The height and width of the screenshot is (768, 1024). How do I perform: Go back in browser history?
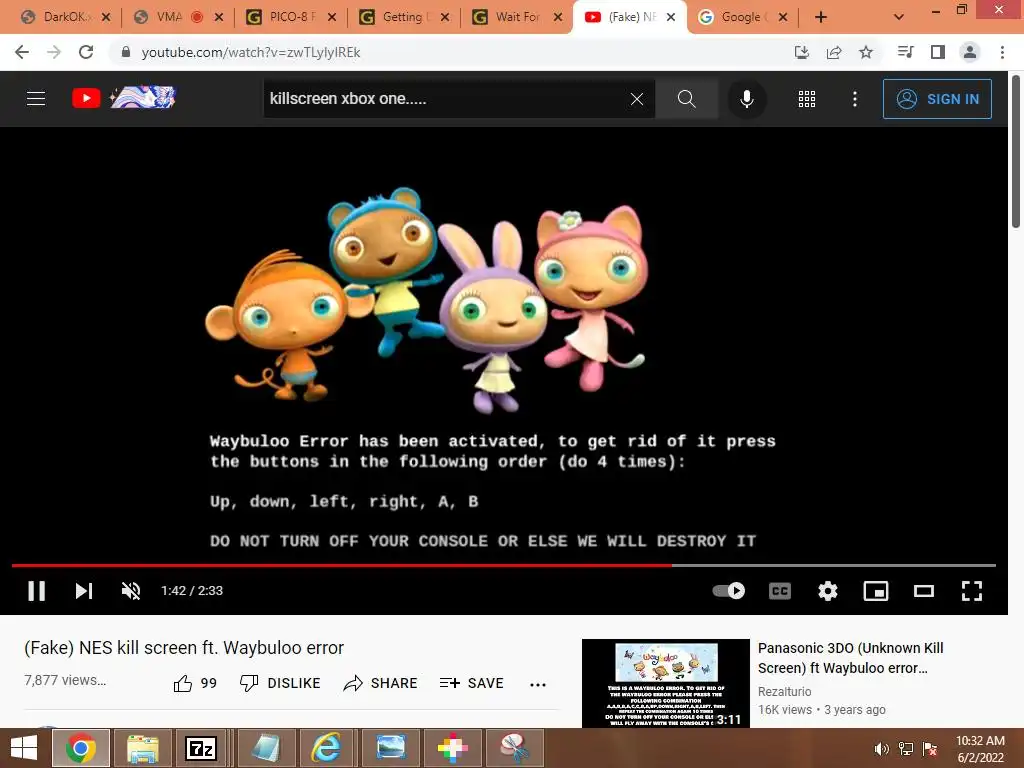[x=22, y=52]
